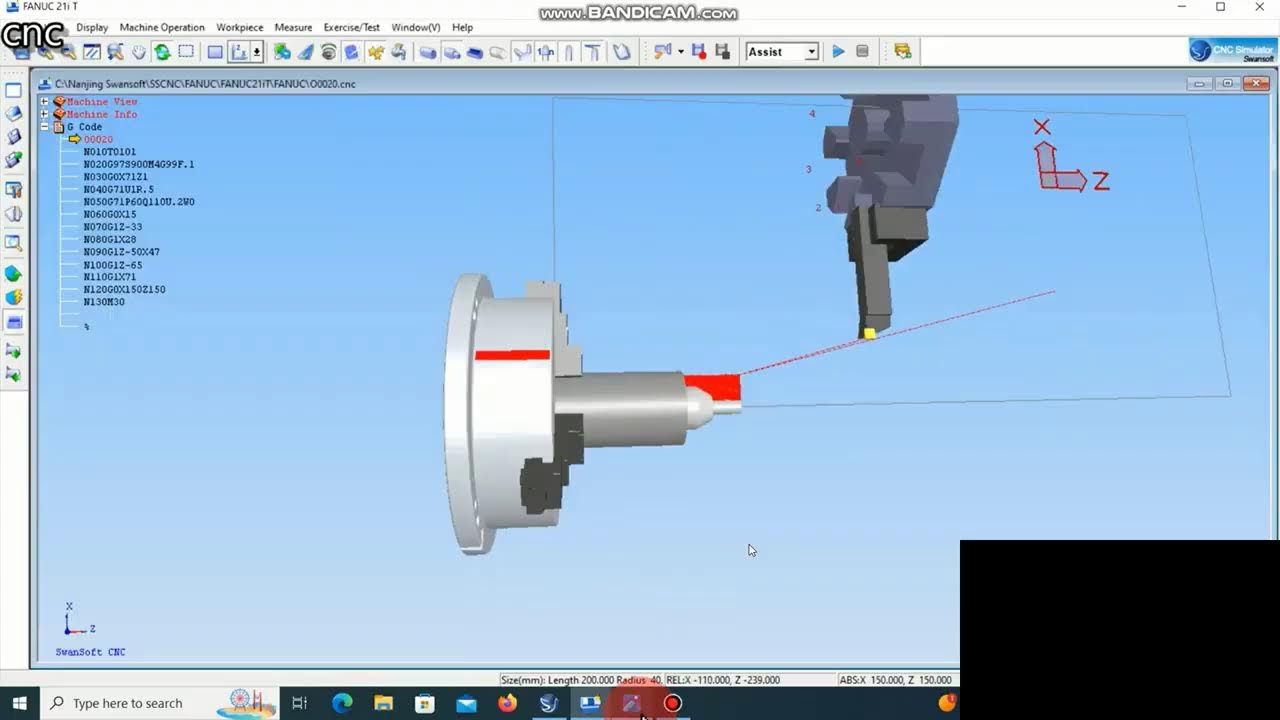Open the Help menu
The height and width of the screenshot is (720, 1280).
pyautogui.click(x=462, y=27)
